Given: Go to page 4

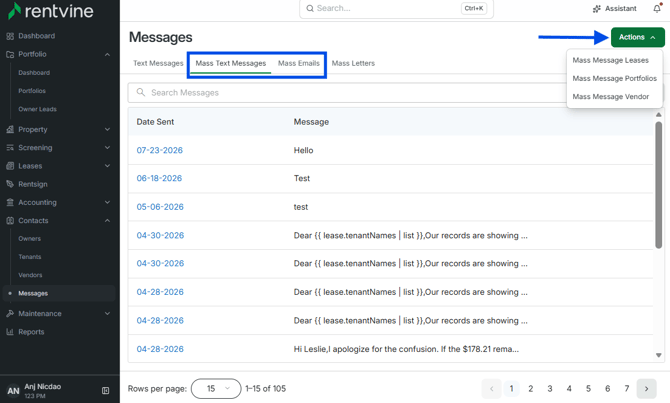Looking at the screenshot, I should [x=569, y=388].
